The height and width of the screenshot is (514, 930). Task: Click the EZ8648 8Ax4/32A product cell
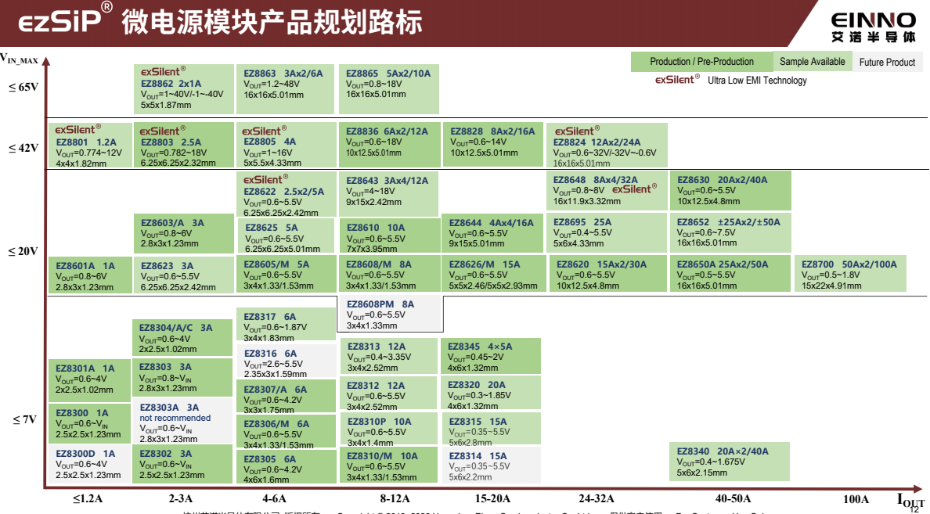coord(607,191)
